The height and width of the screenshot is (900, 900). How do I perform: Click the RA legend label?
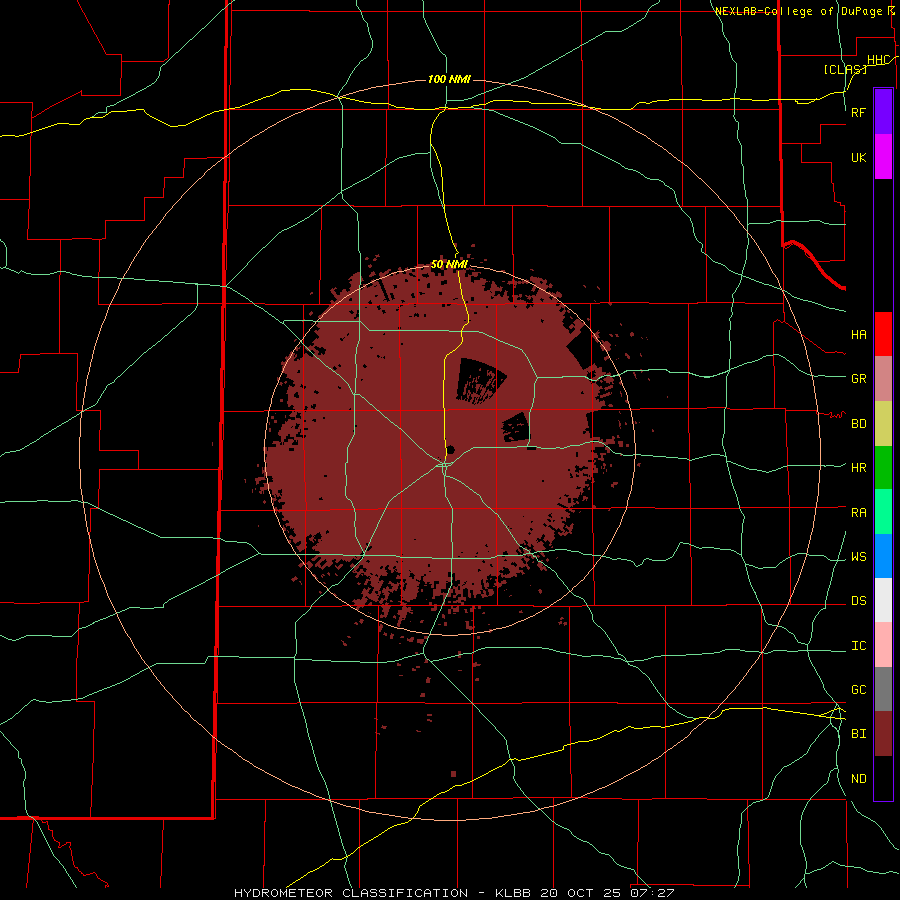(859, 513)
